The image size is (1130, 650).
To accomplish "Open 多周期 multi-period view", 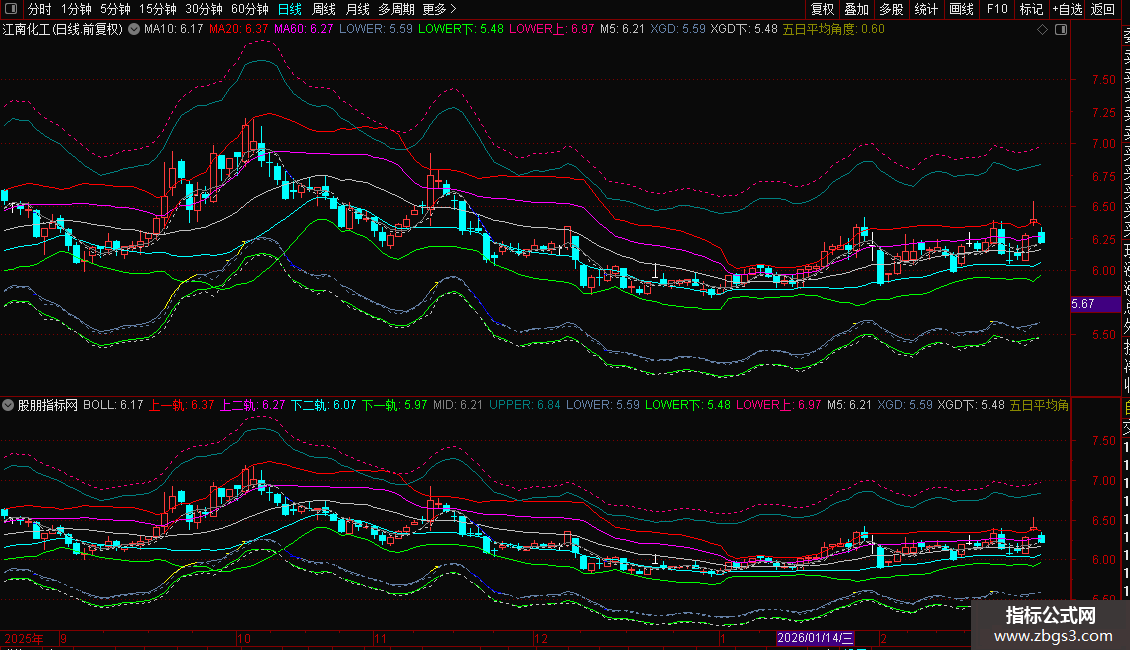I will pyautogui.click(x=396, y=9).
